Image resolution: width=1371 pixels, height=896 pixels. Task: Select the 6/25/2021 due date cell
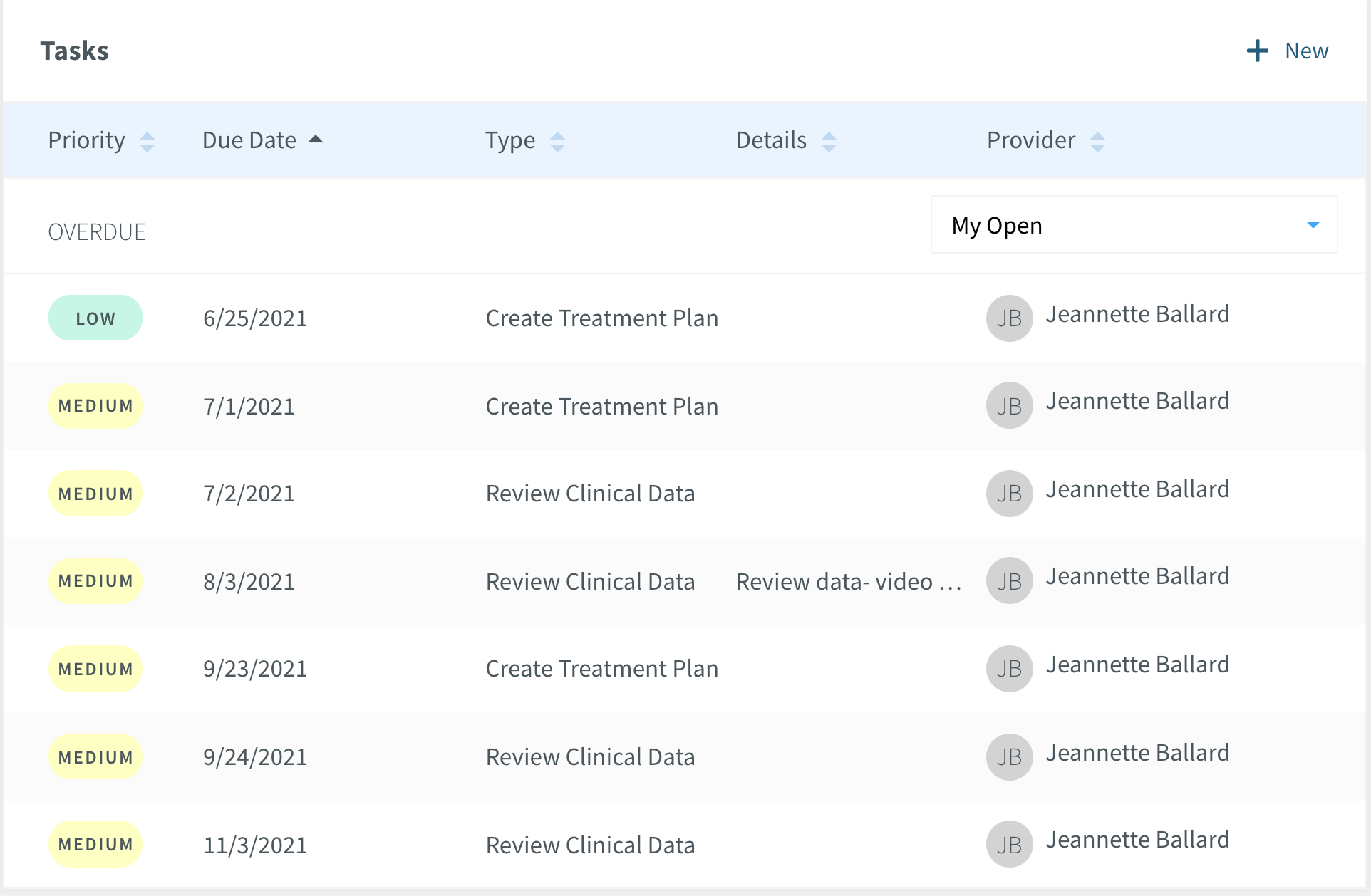[x=255, y=318]
